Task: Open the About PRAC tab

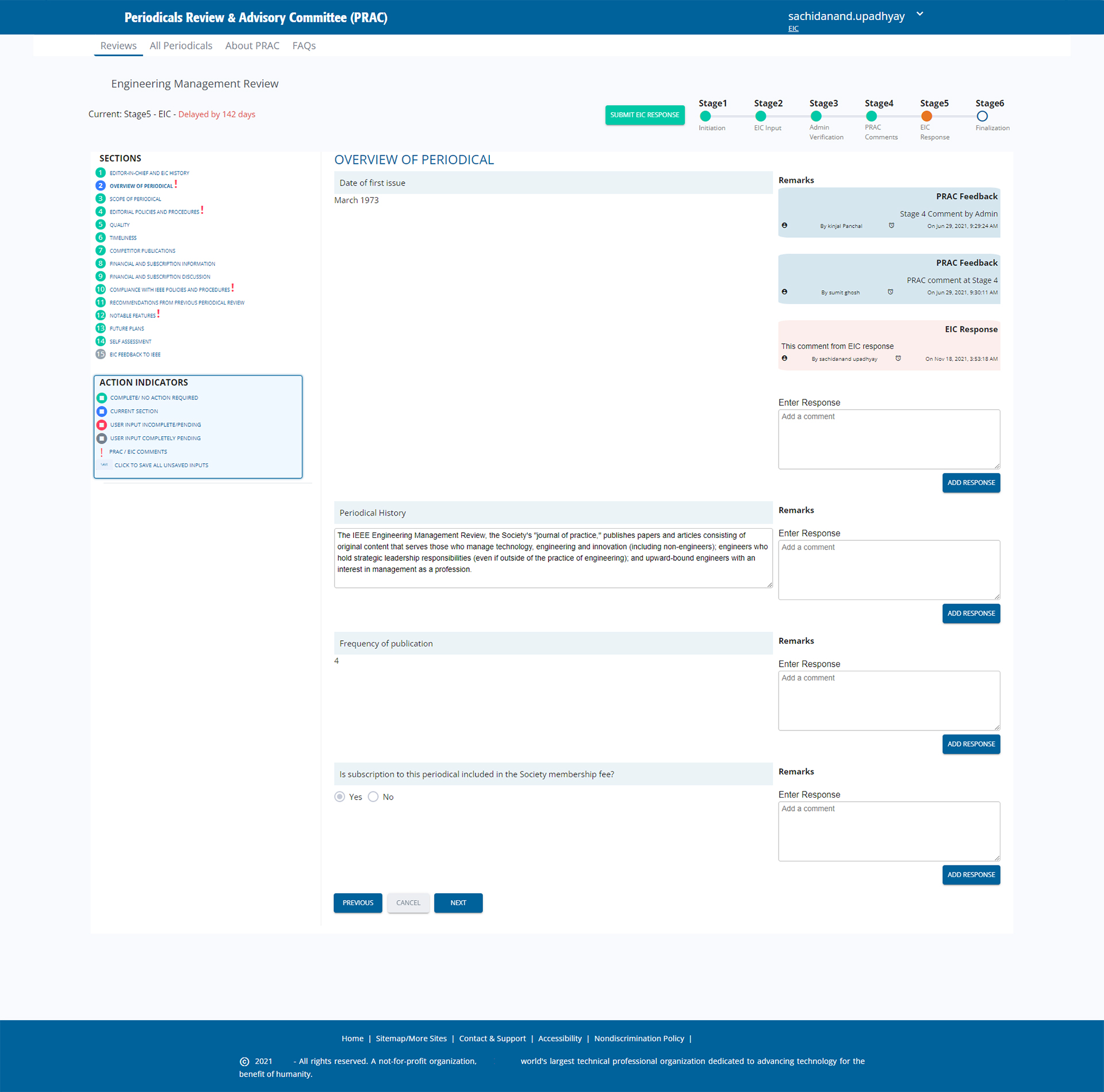Action: [x=252, y=45]
